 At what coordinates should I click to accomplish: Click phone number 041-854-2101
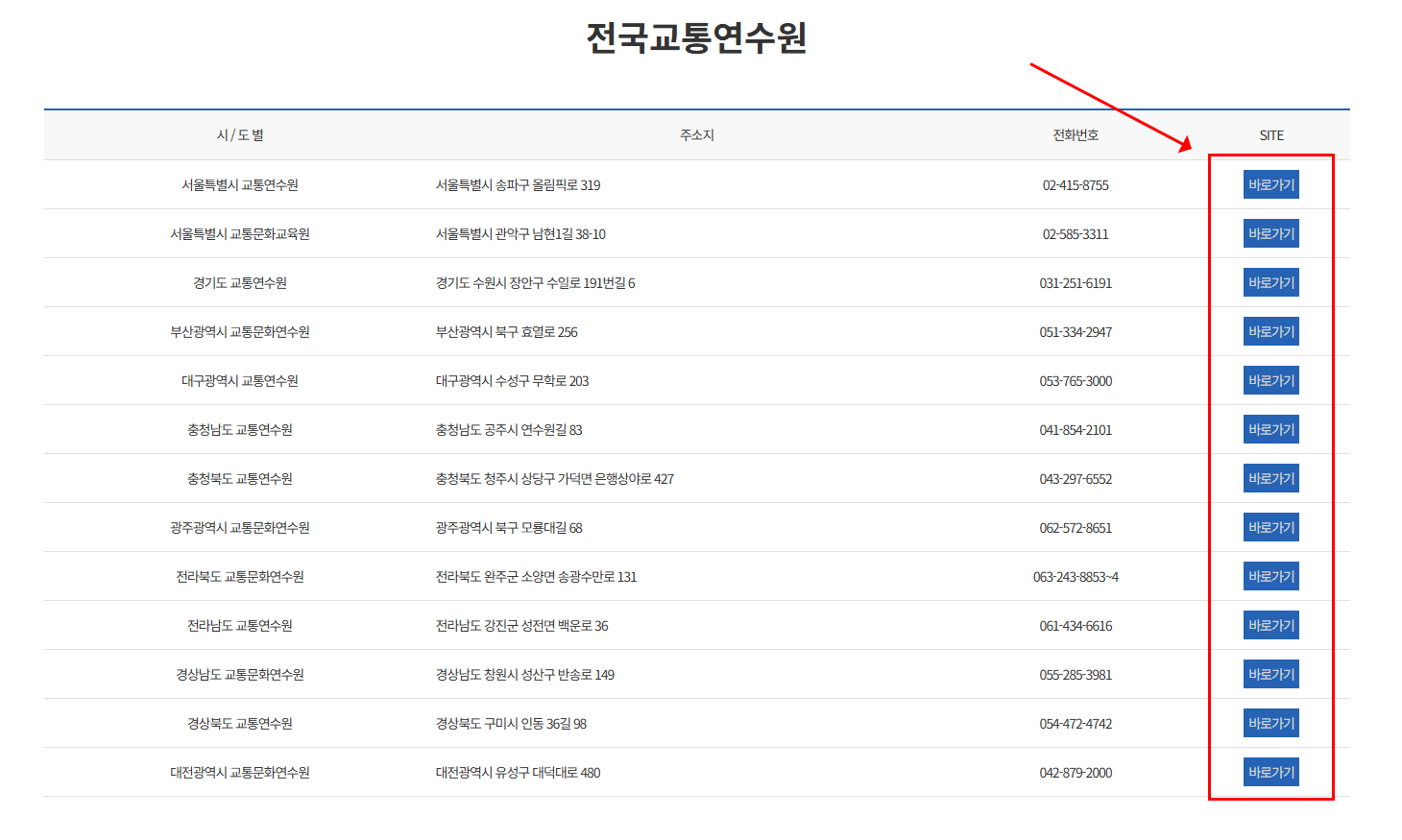point(1076,429)
